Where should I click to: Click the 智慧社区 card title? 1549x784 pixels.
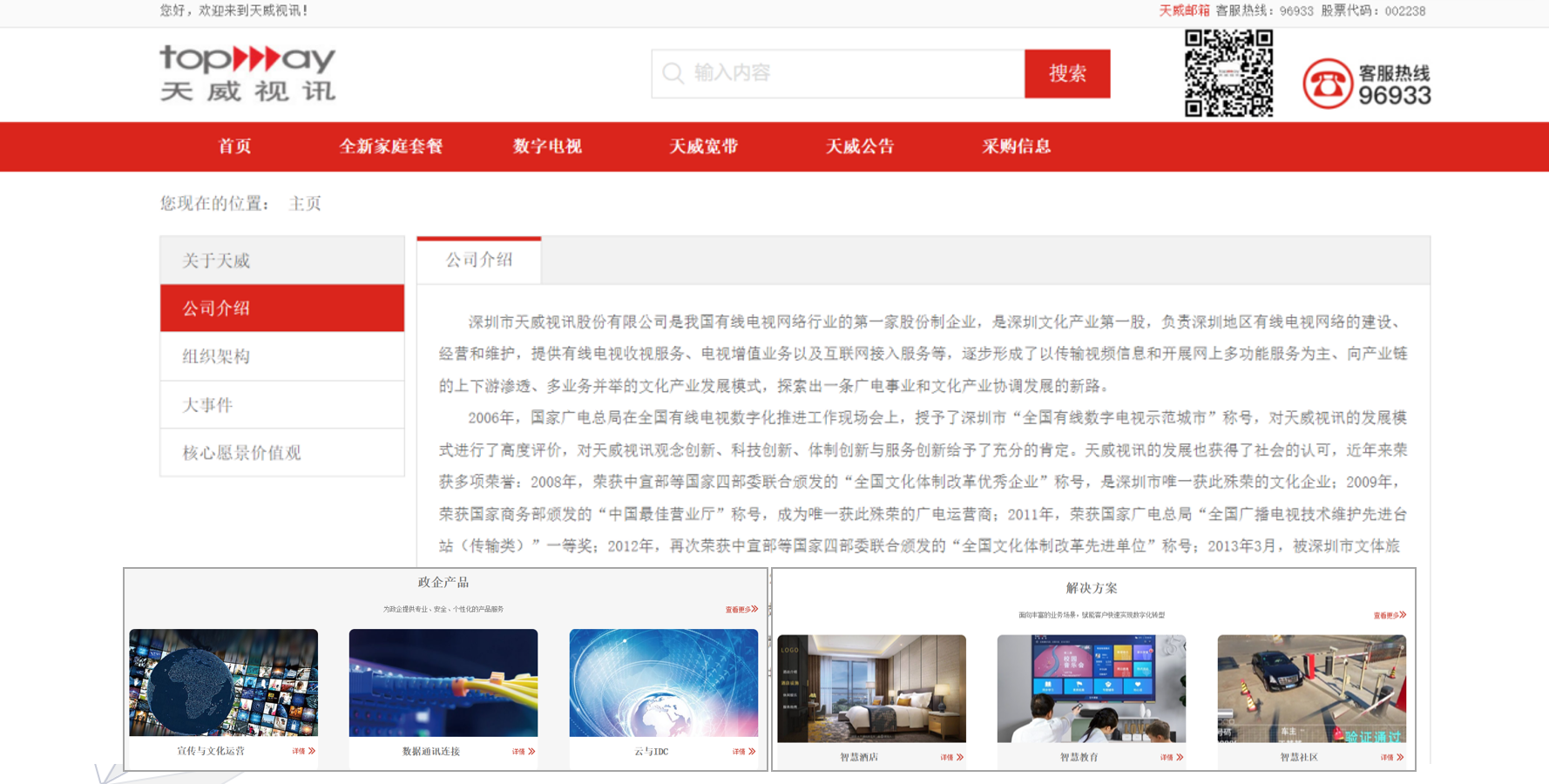(x=1299, y=757)
